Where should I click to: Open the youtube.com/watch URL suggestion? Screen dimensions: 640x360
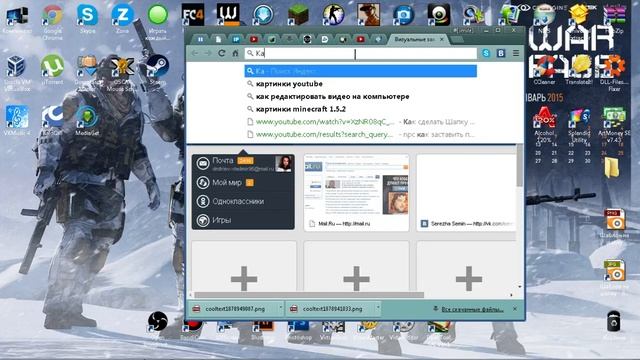(361, 122)
